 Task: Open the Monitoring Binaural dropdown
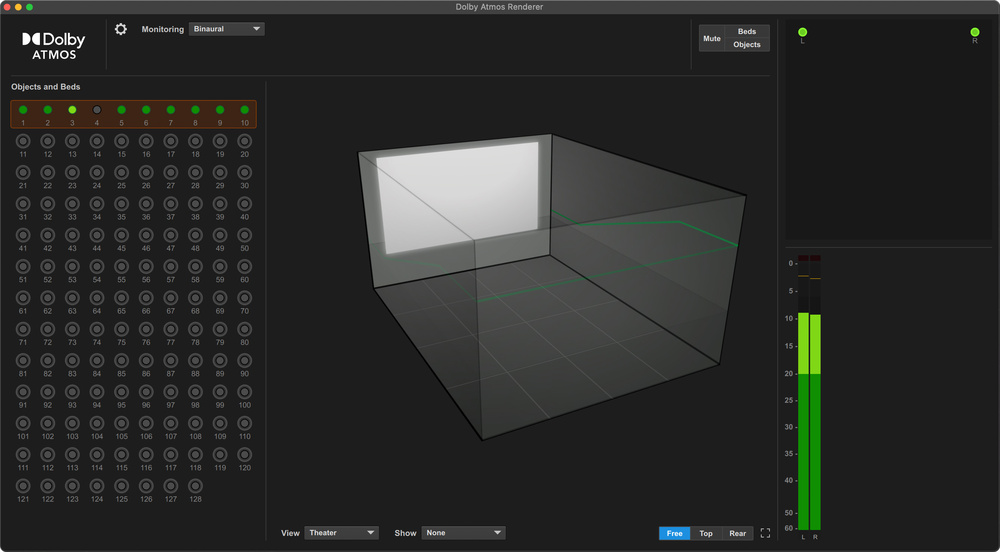tap(226, 29)
